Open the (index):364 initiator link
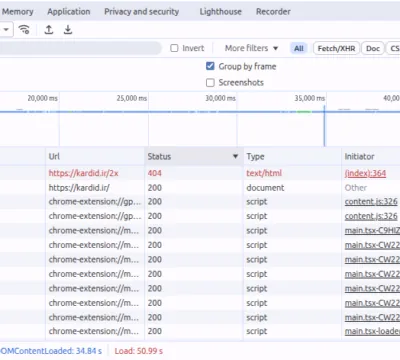 click(365, 173)
